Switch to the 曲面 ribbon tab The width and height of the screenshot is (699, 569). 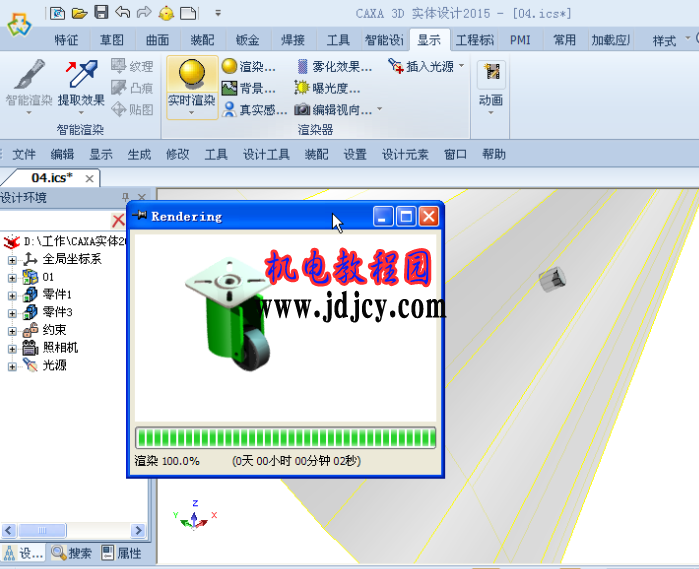tap(157, 40)
